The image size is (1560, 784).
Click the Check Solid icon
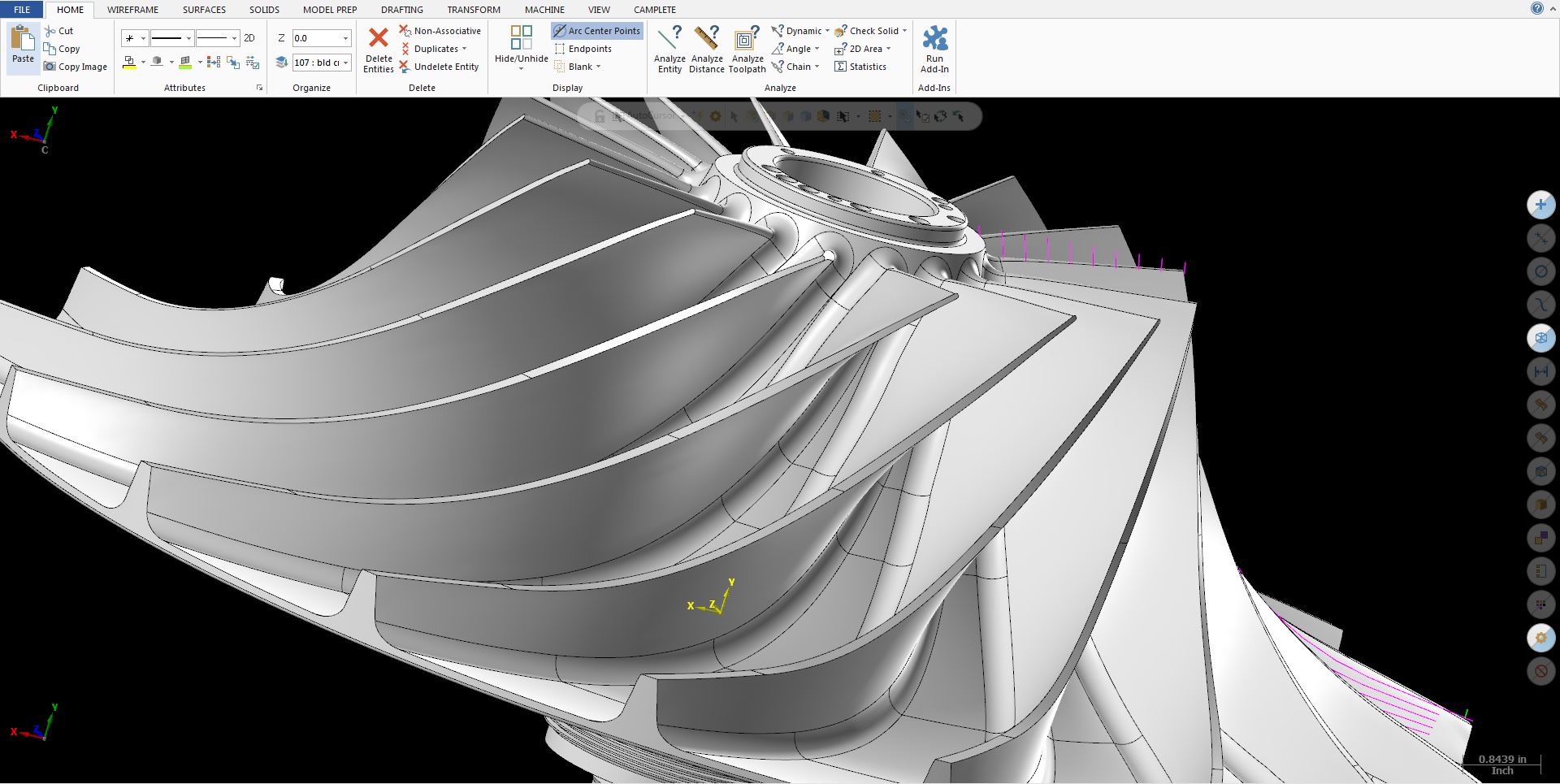pyautogui.click(x=841, y=31)
